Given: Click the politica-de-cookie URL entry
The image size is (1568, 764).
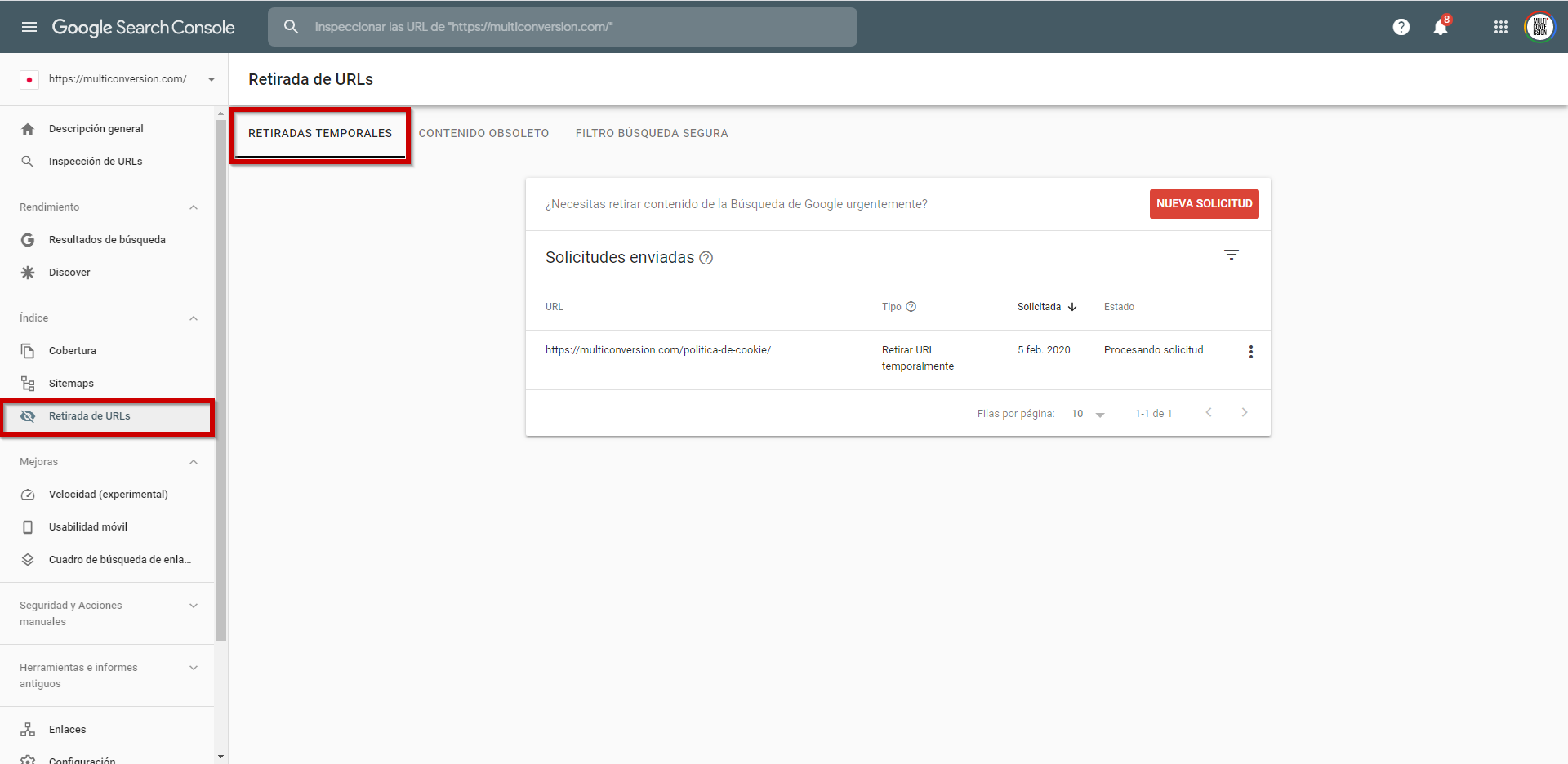Looking at the screenshot, I should [x=658, y=350].
